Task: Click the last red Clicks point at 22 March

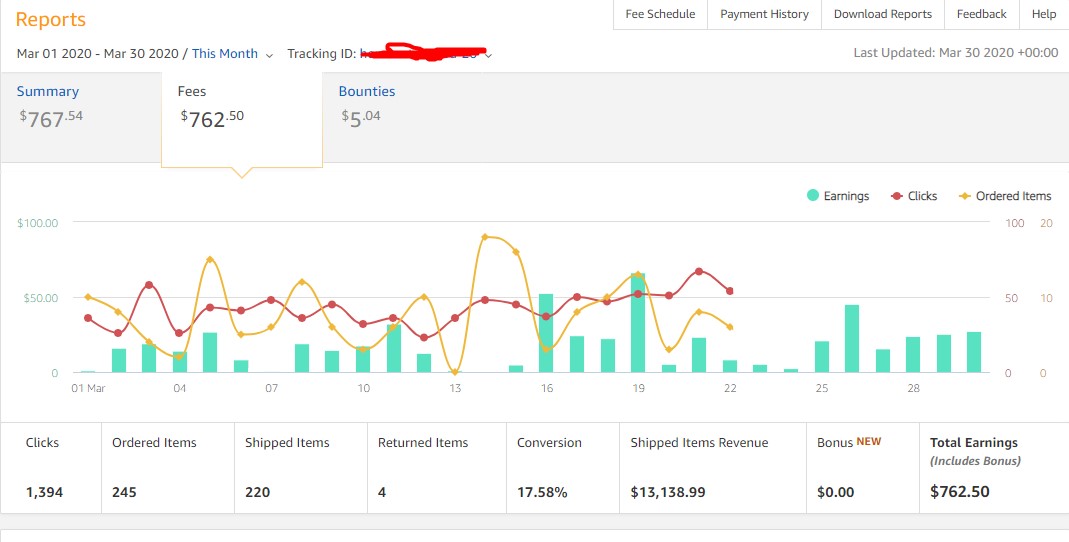Action: point(730,291)
